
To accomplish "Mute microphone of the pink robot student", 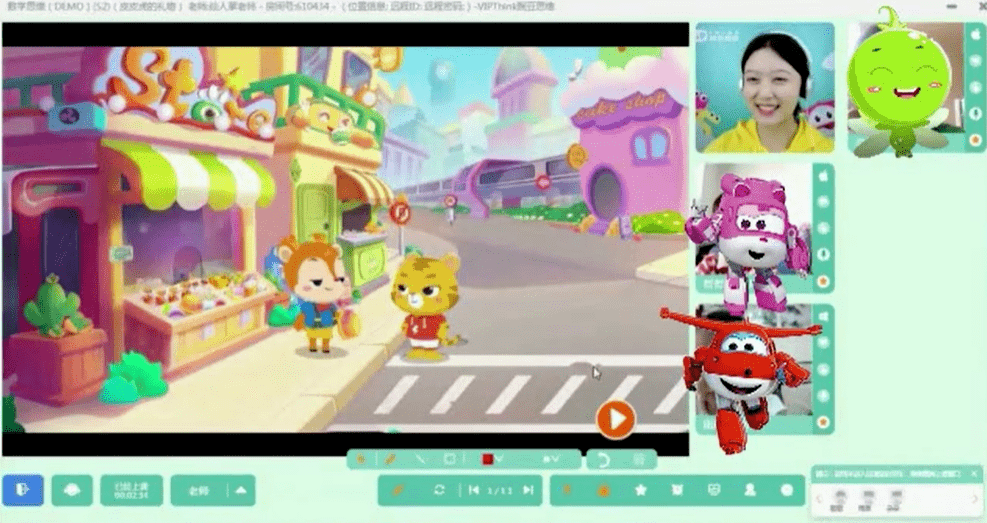I will point(823,255).
